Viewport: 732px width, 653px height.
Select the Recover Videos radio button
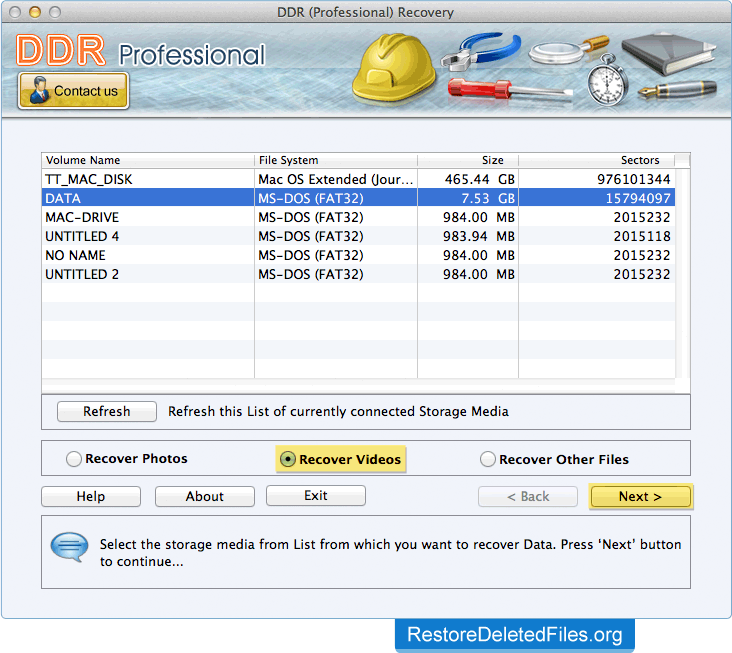click(288, 459)
